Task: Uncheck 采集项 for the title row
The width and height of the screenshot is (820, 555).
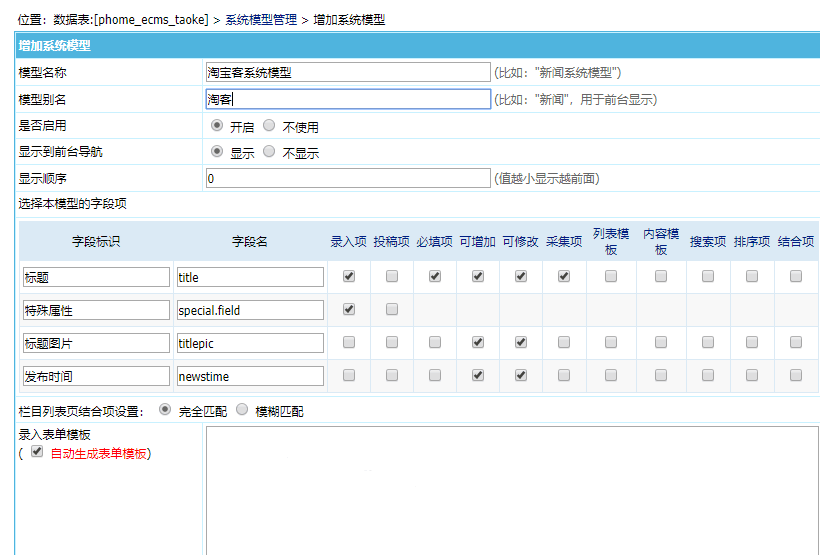Action: [564, 276]
